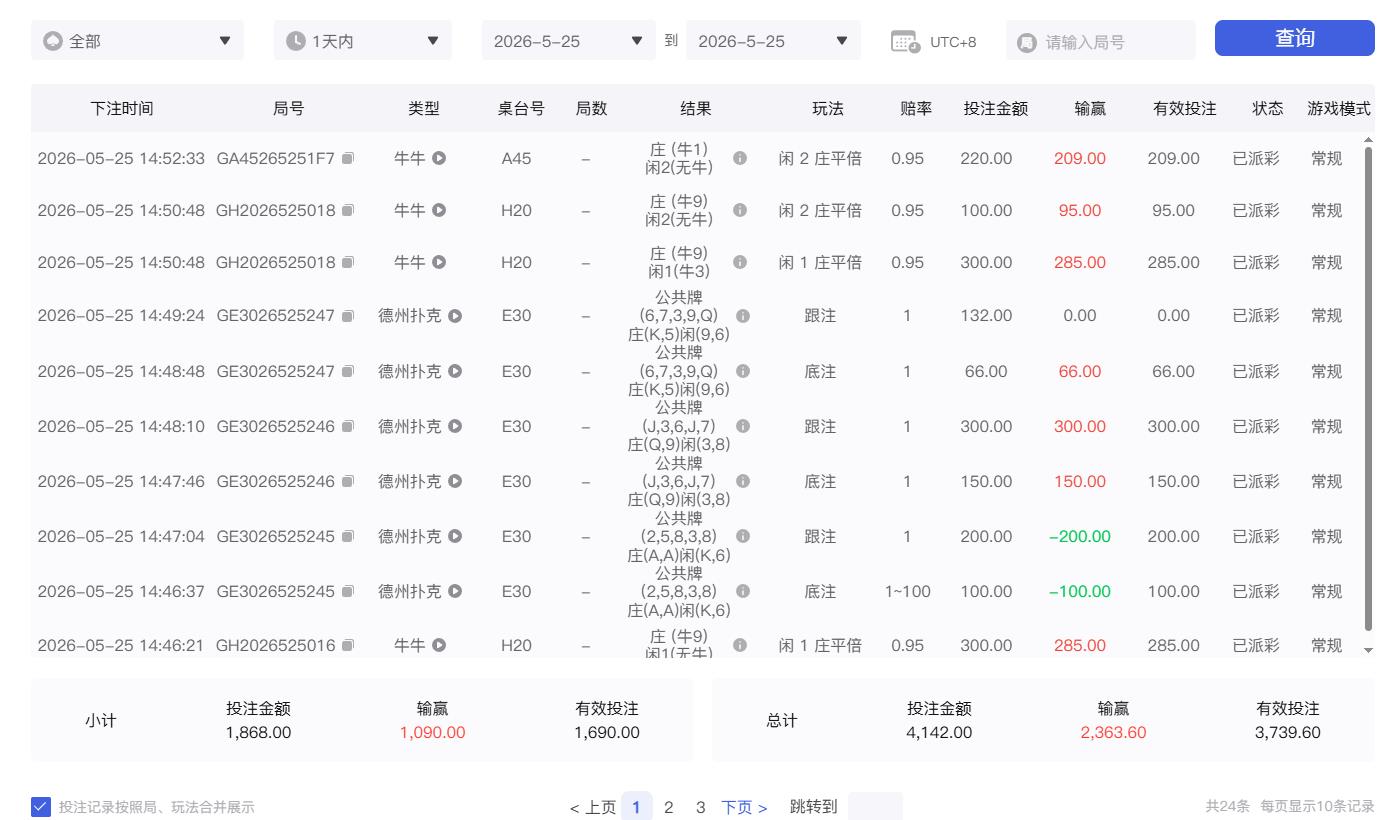Click the 局号 column header
Screen dimensions: 1380x820
[289, 109]
